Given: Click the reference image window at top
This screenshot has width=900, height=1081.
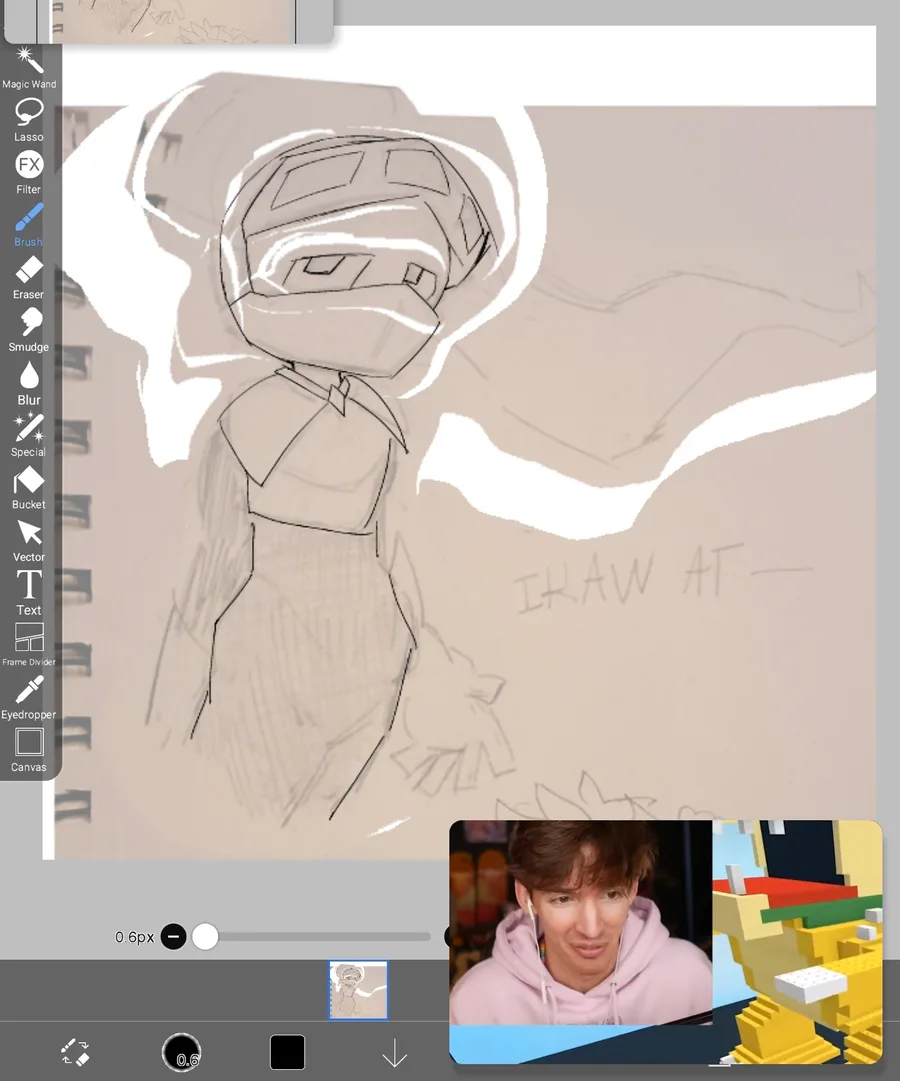Looking at the screenshot, I should point(169,21).
